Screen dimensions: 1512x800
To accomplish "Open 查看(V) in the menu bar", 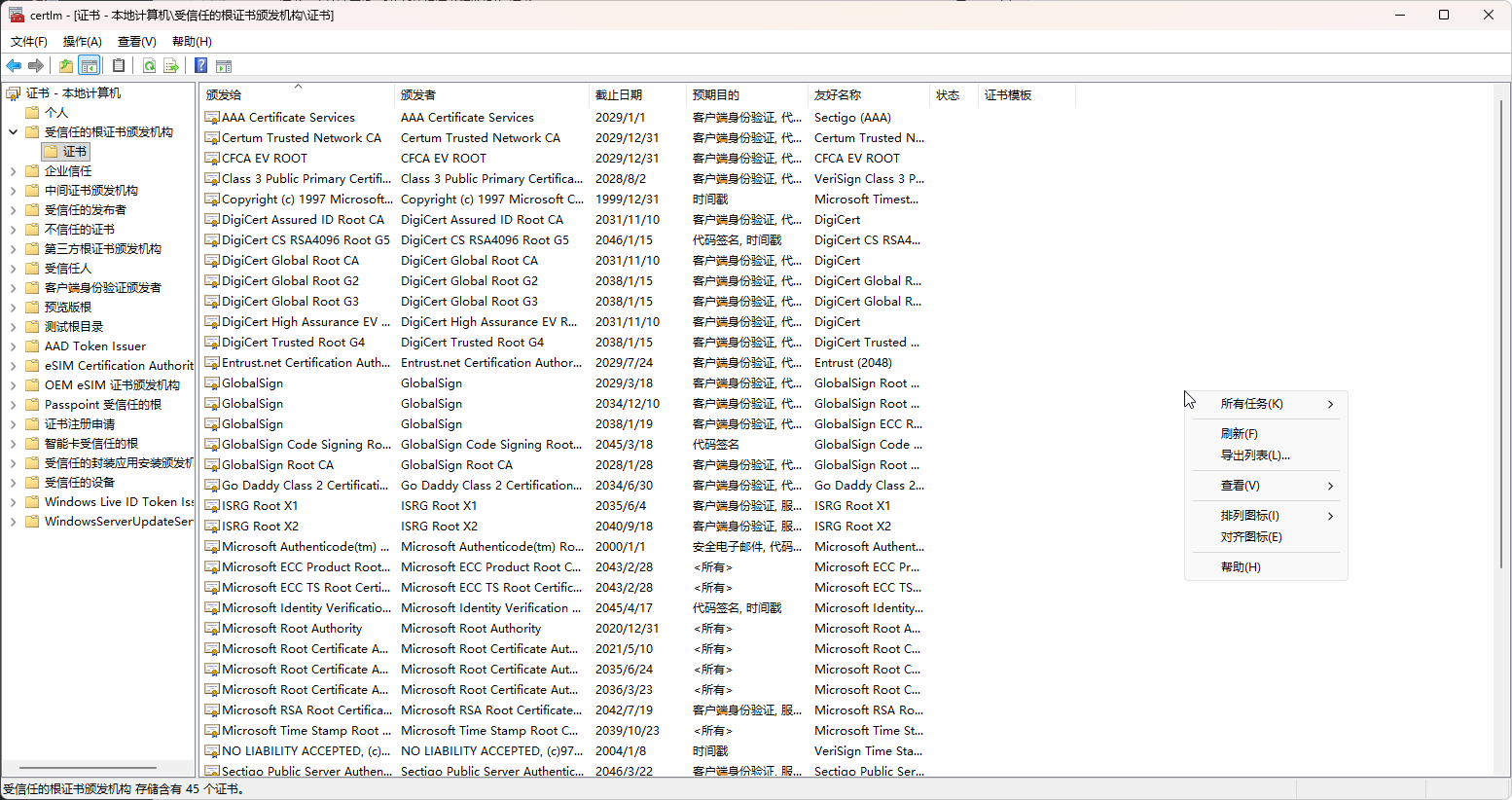I will [137, 42].
